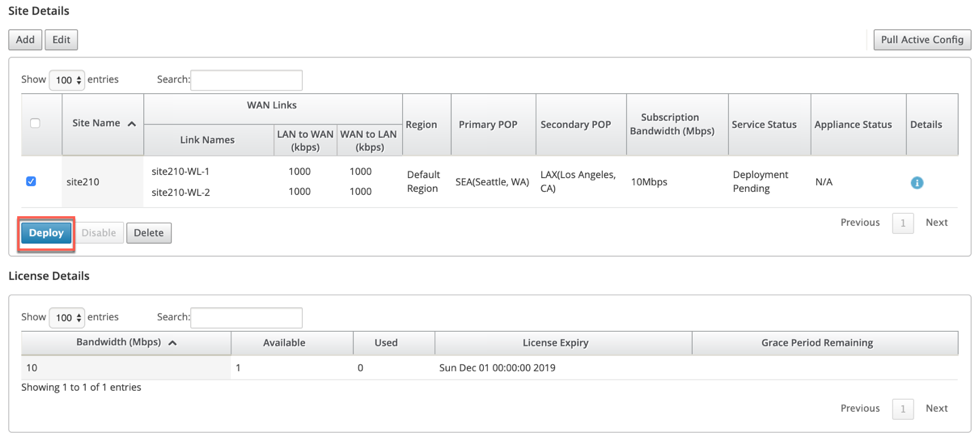Click the License Expiry column header
This screenshot has height=435, width=974.
click(563, 342)
